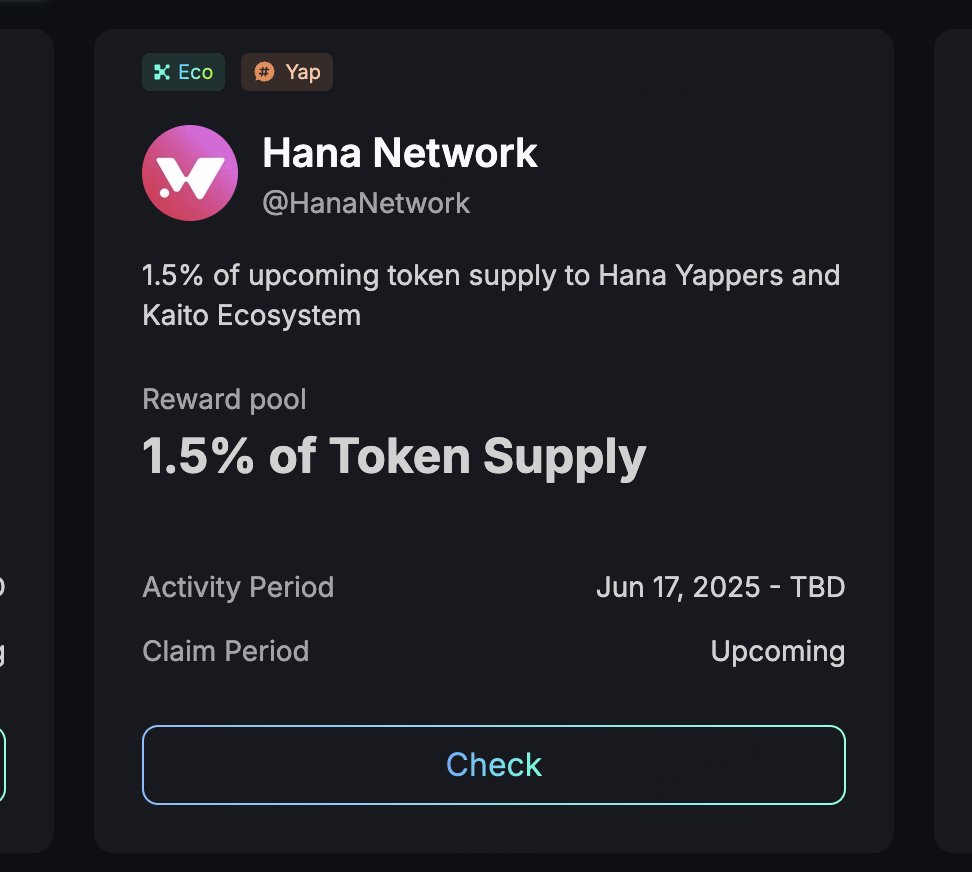Click the partially visible card on the right
This screenshot has width=972, height=872.
953,441
